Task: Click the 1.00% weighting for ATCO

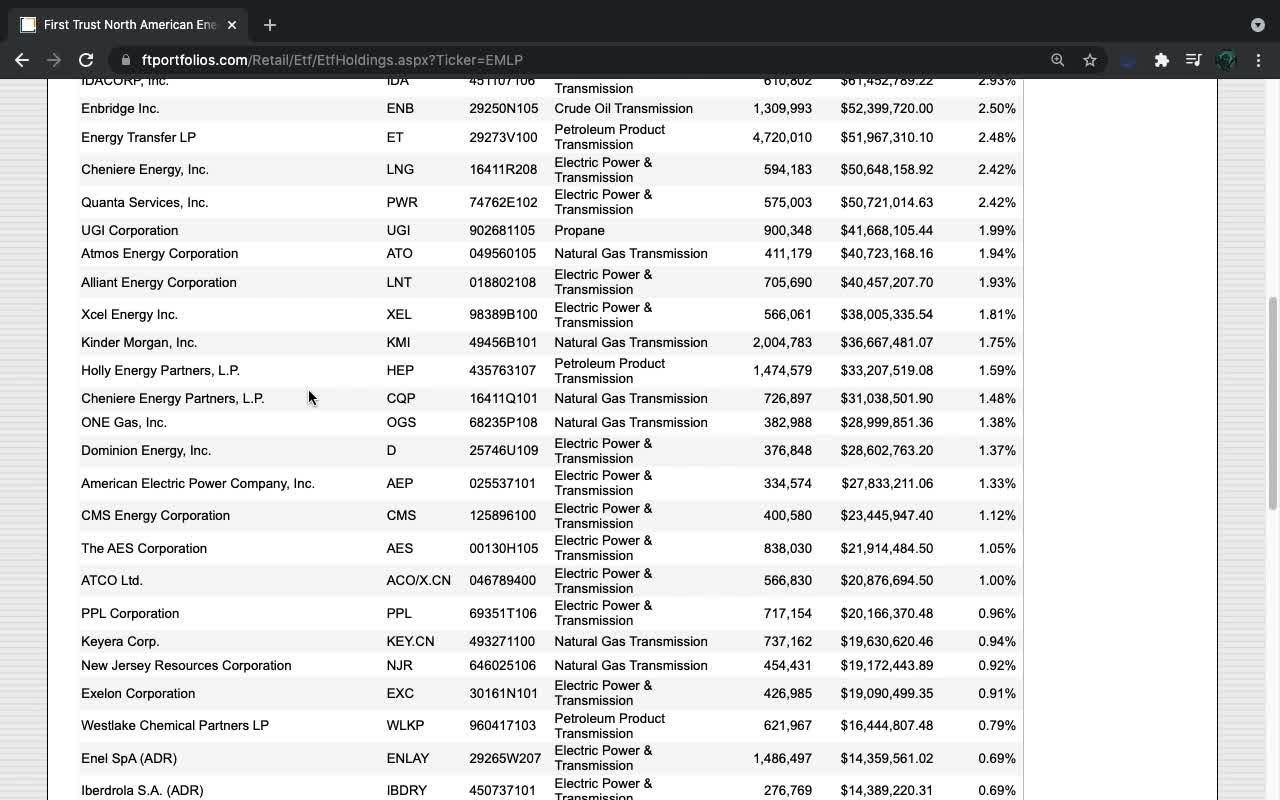Action: [997, 580]
